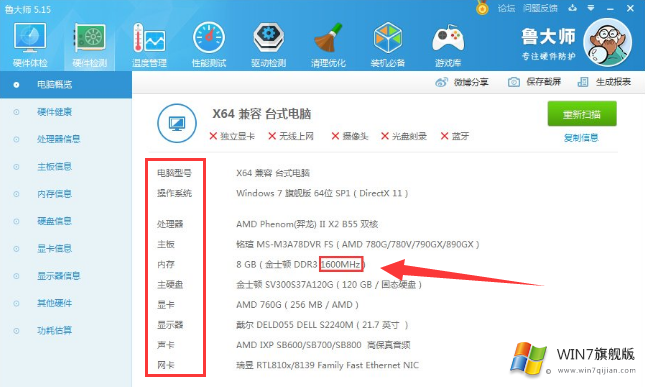Open 温度管理 temperature management thermometer icon

(x=149, y=45)
